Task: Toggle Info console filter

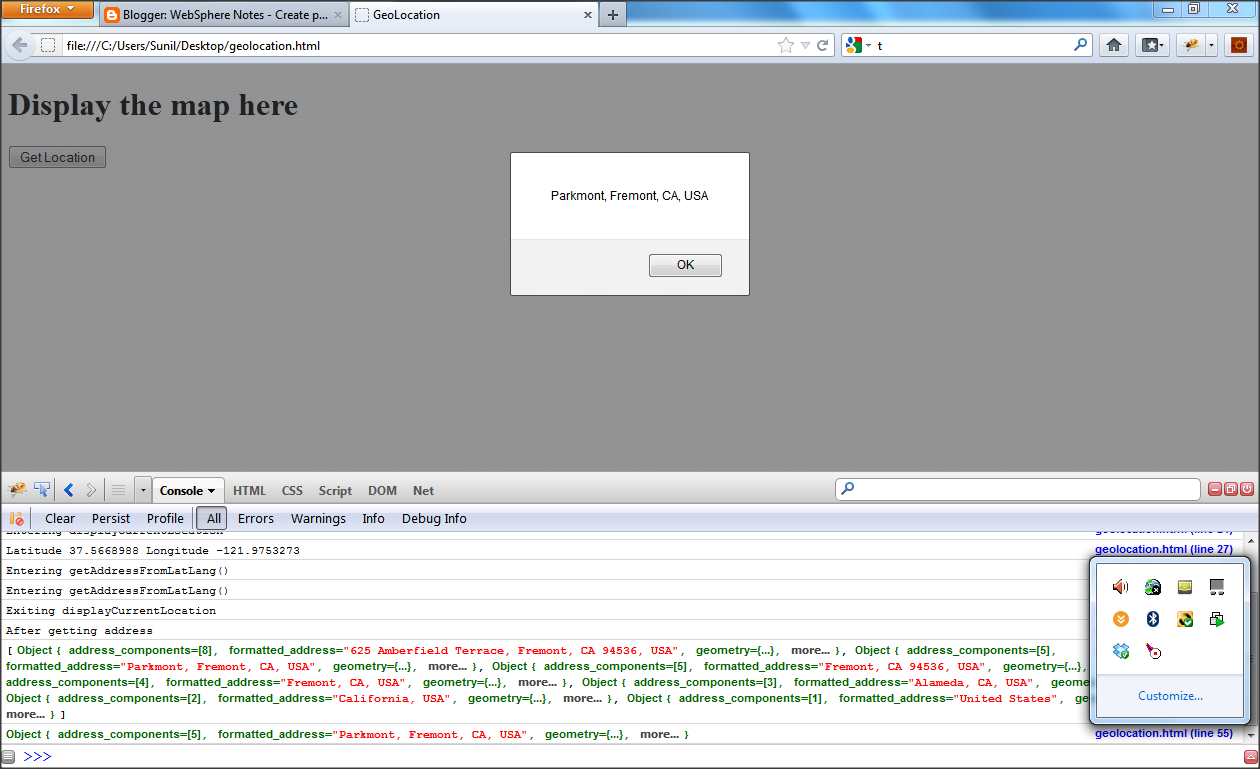Action: pyautogui.click(x=373, y=518)
